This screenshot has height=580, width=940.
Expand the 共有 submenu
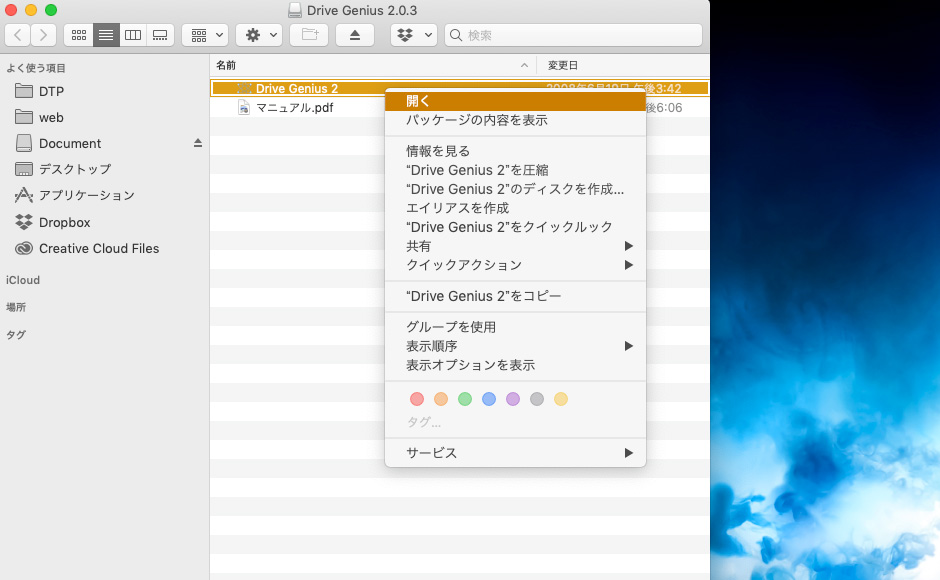(516, 246)
